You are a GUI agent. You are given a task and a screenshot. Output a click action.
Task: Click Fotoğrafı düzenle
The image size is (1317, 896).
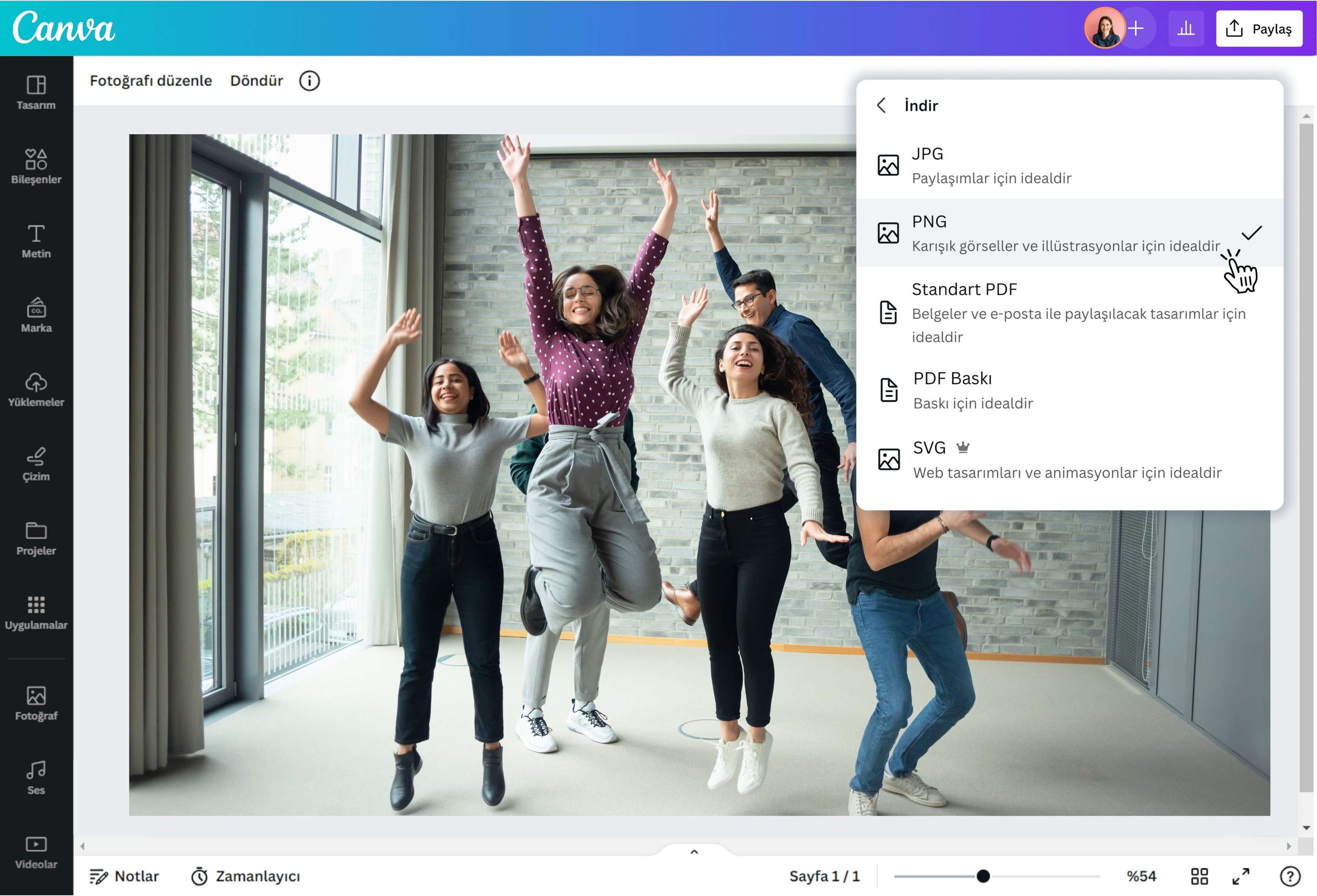click(151, 81)
